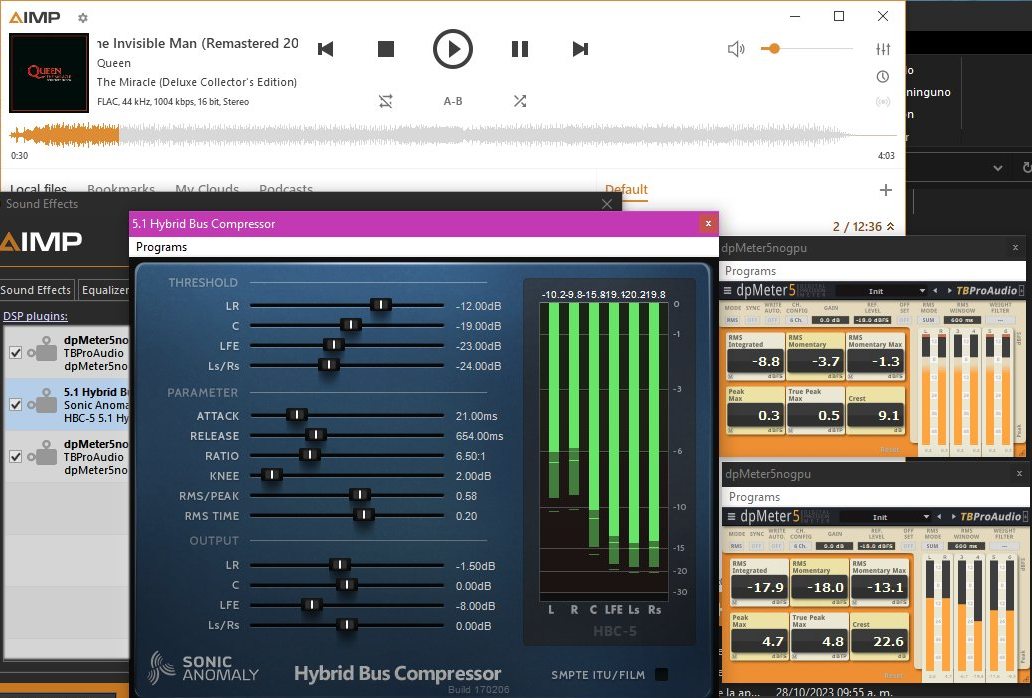The height and width of the screenshot is (698, 1032).
Task: Adjust the LR output slider at -1.50dB
Action: click(x=340, y=564)
